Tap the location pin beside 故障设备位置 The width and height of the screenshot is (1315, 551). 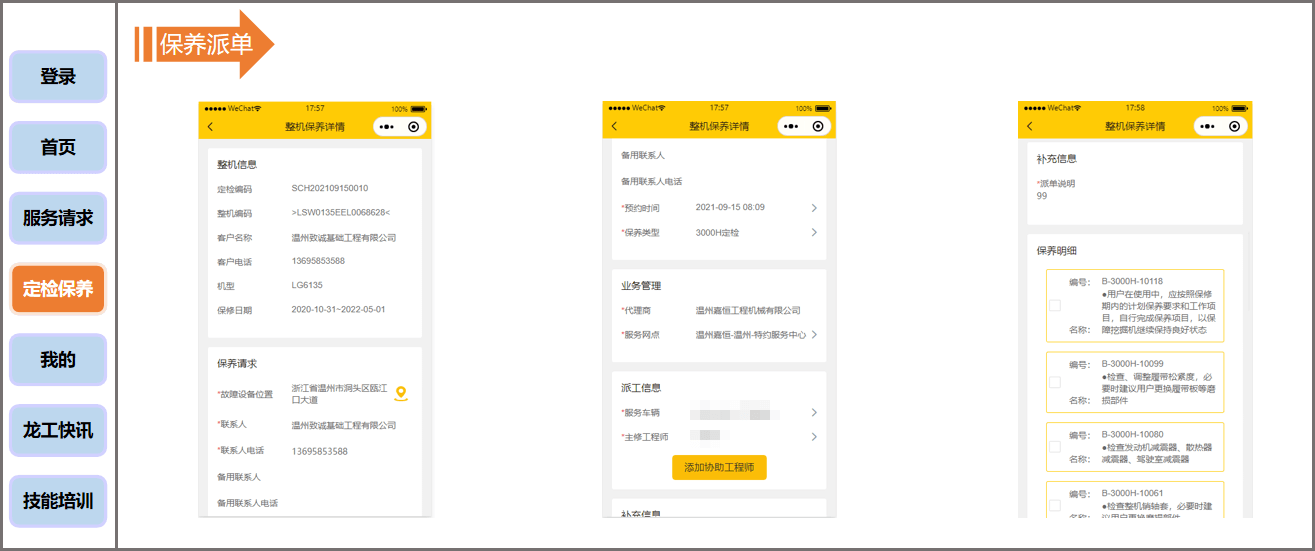(x=401, y=394)
